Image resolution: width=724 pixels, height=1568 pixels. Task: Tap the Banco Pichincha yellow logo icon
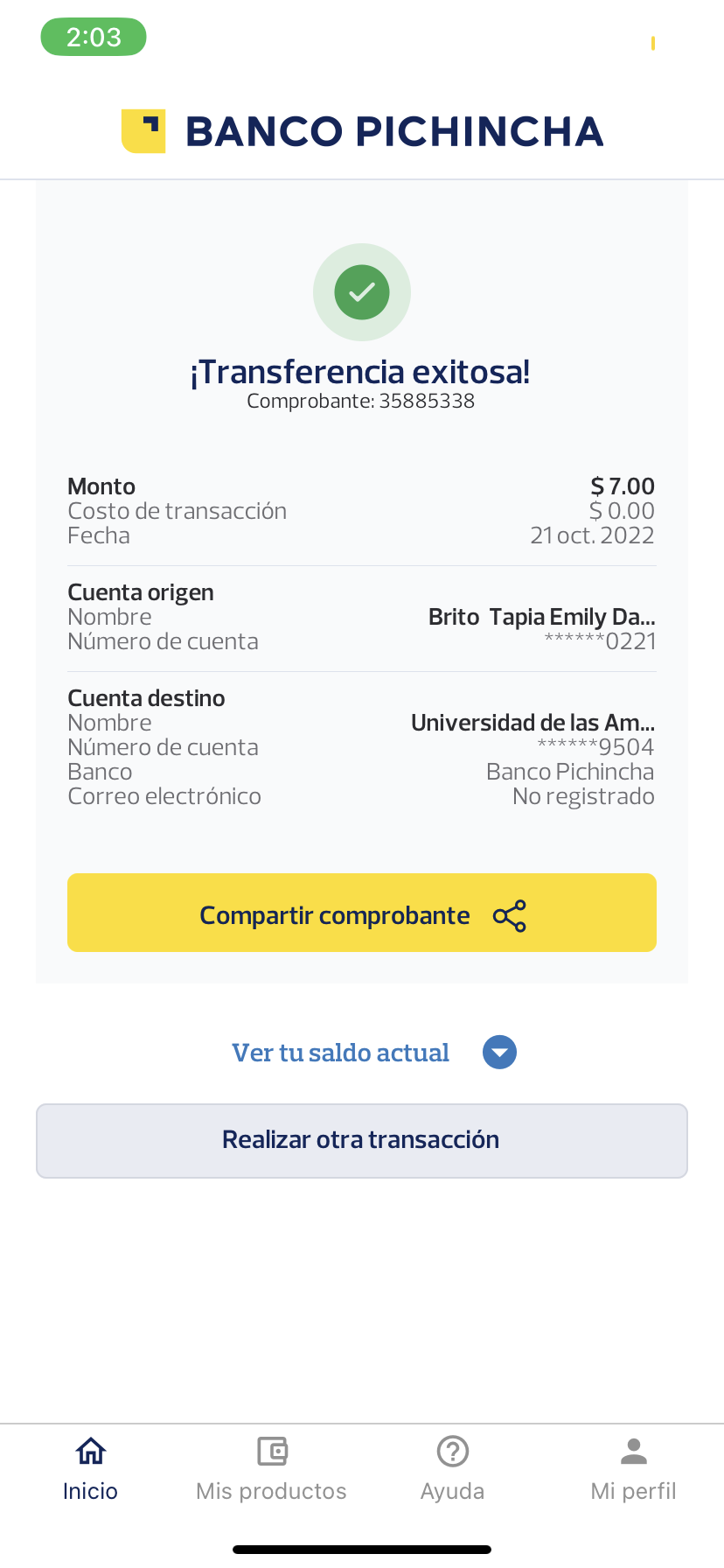(143, 131)
